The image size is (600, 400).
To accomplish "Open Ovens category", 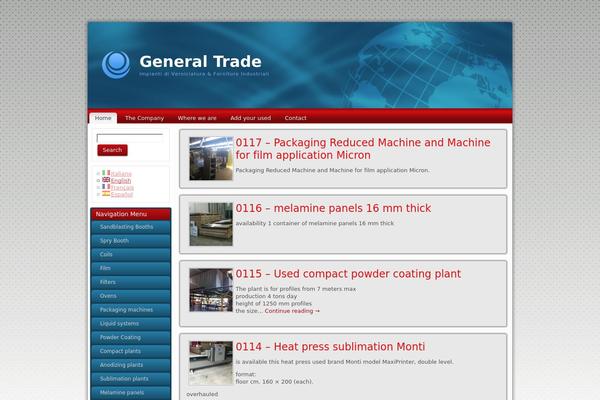I will click(x=131, y=296).
